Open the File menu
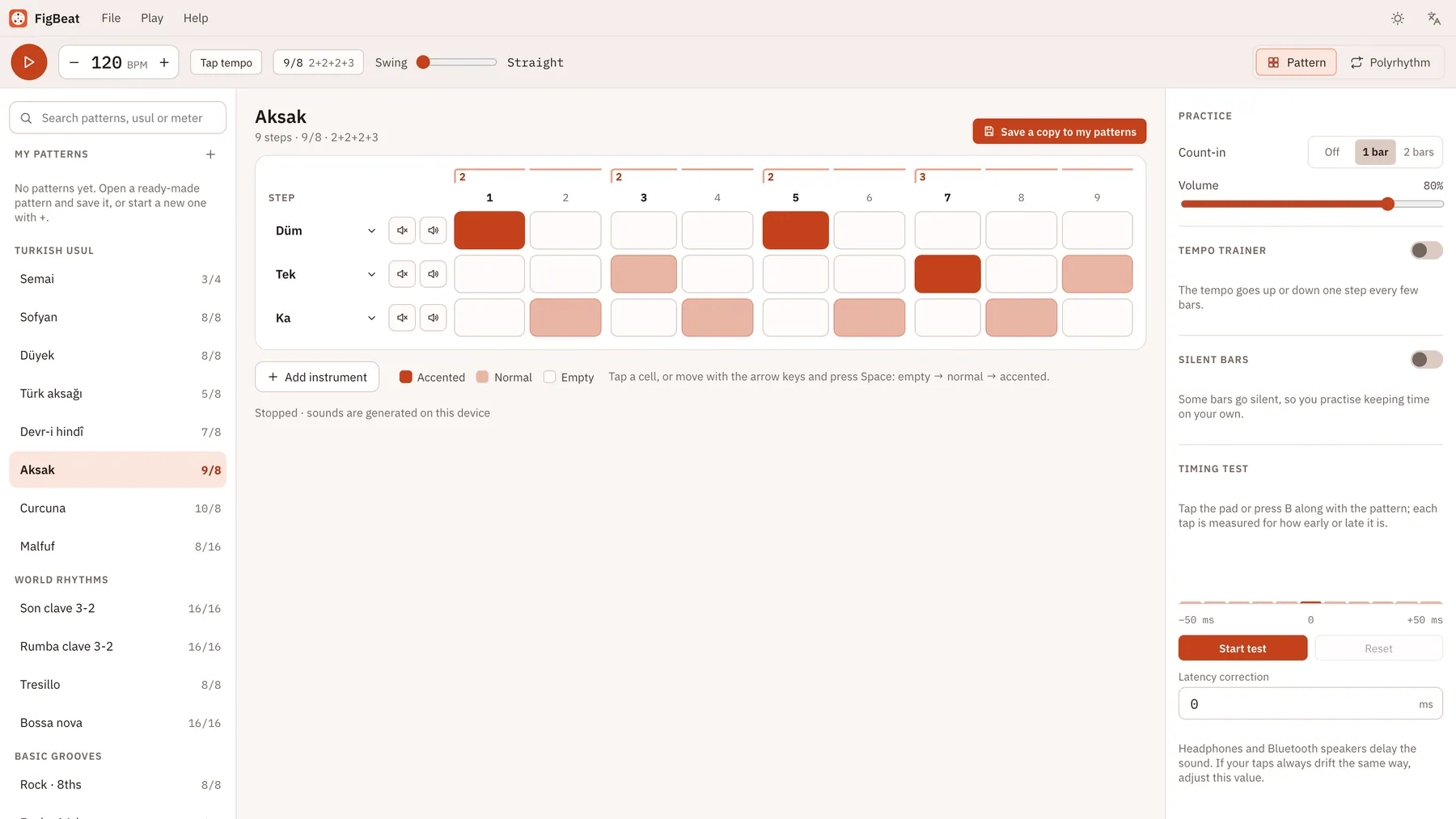The width and height of the screenshot is (1456, 819). 112,18
